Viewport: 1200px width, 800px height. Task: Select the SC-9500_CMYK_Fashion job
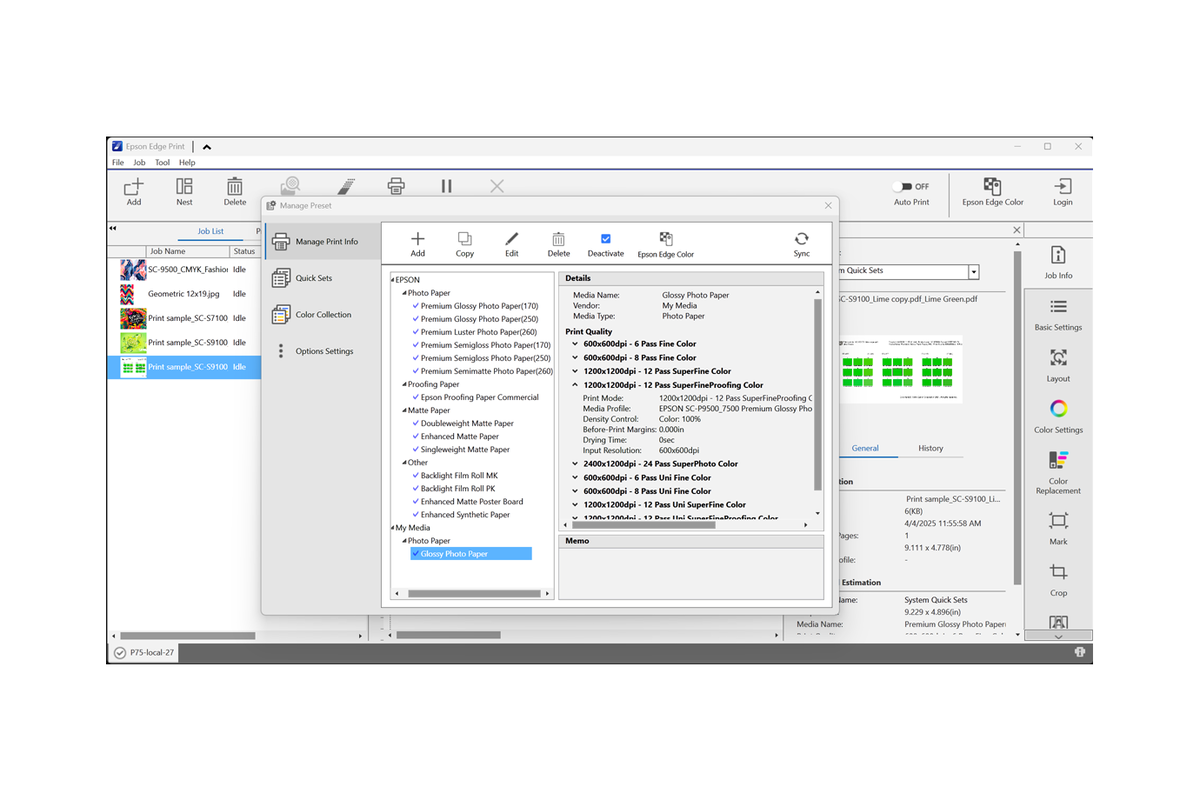[x=184, y=270]
